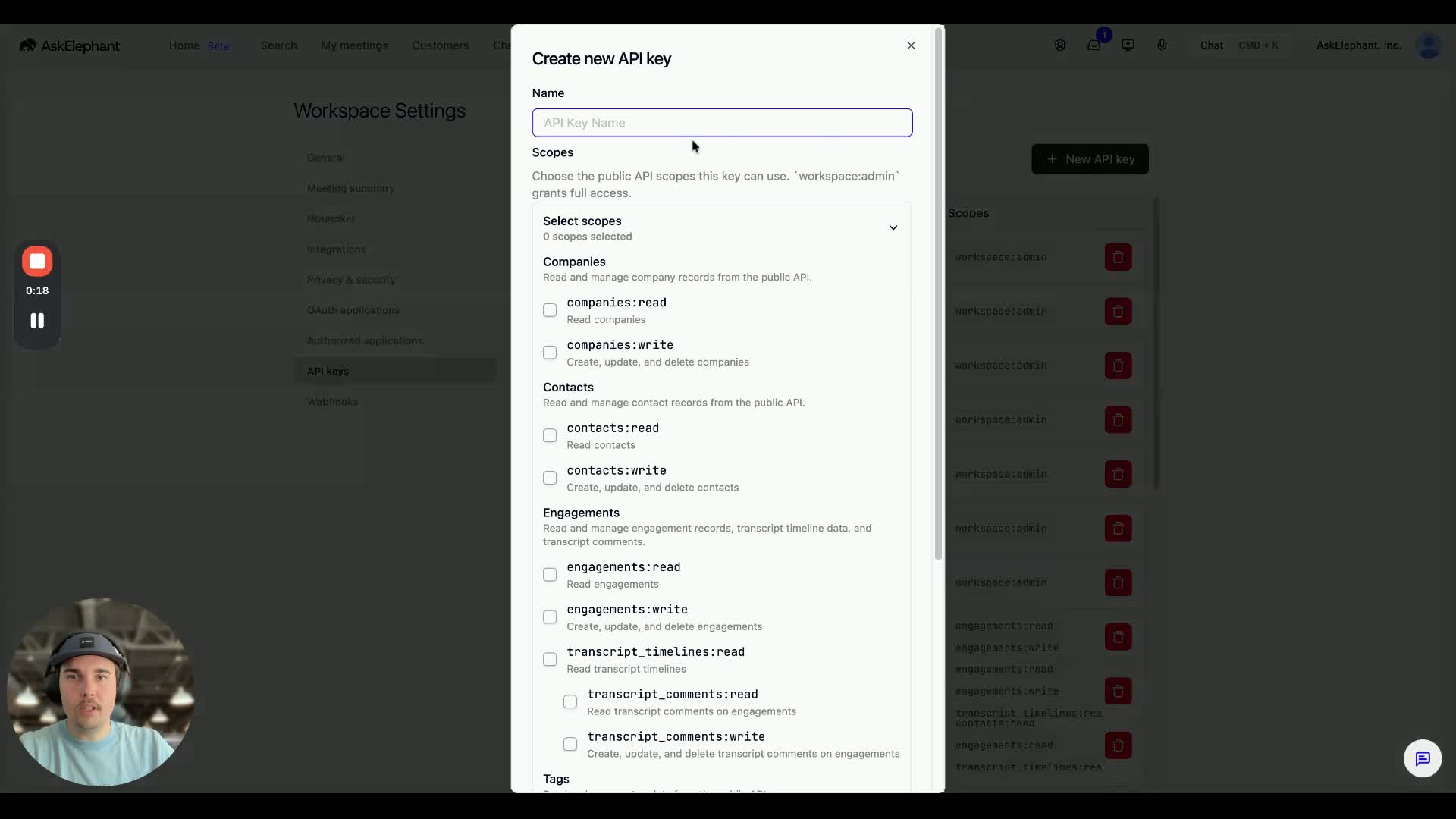The image size is (1456, 819).
Task: Click the webcam video bubble
Action: [x=101, y=692]
